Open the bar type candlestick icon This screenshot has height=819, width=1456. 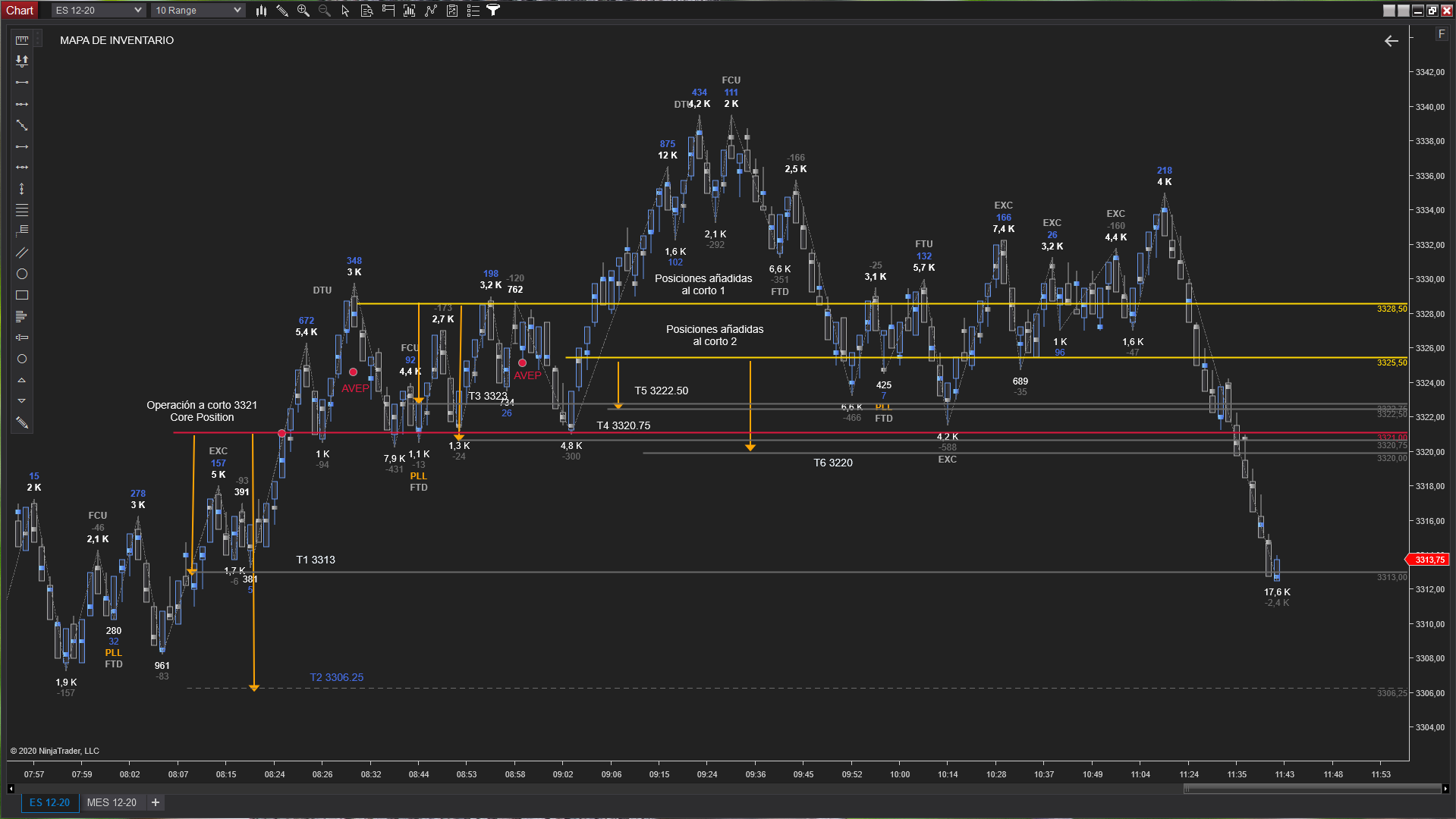[x=261, y=11]
